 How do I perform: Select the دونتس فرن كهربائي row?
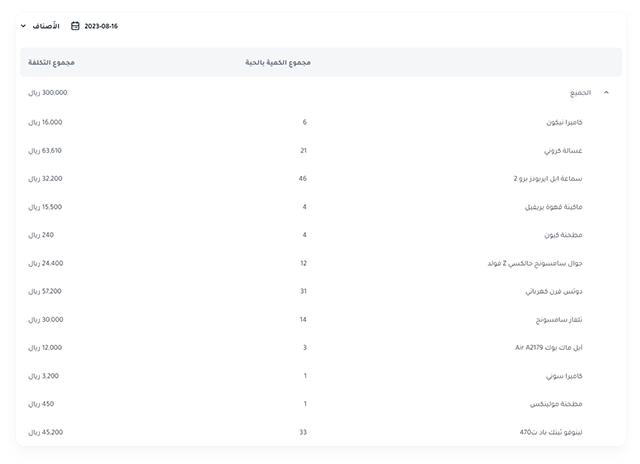point(554,291)
